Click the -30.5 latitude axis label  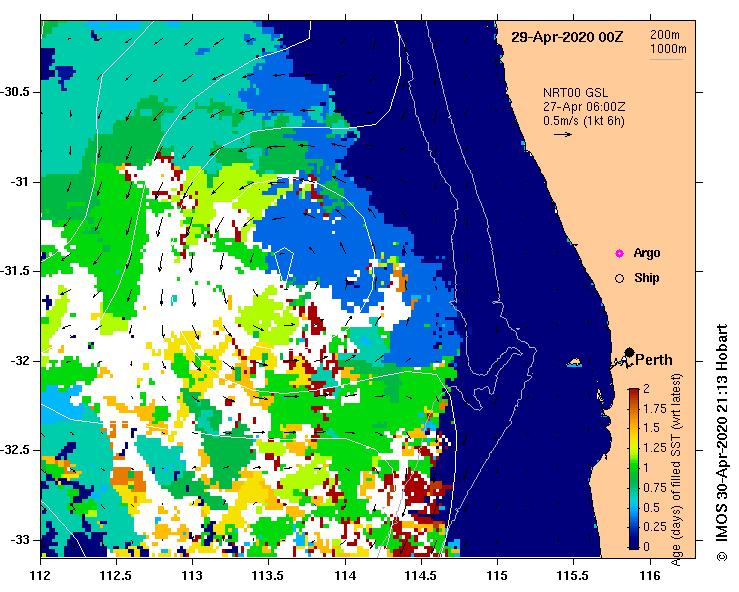tap(16, 92)
